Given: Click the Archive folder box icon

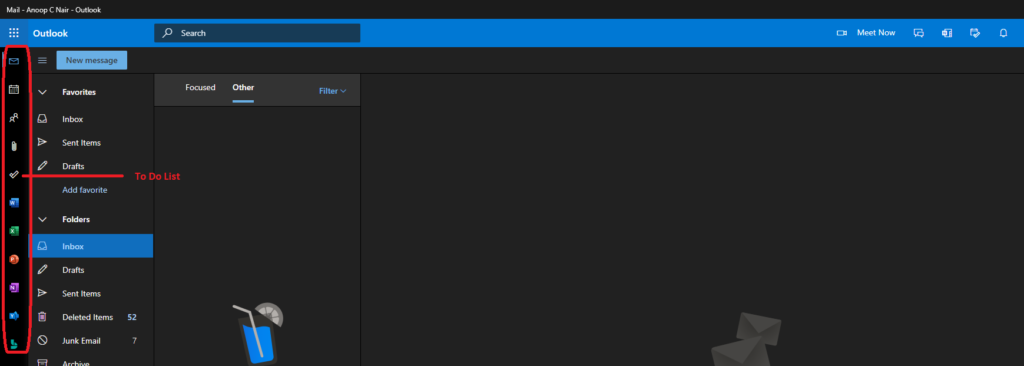Looking at the screenshot, I should point(42,362).
